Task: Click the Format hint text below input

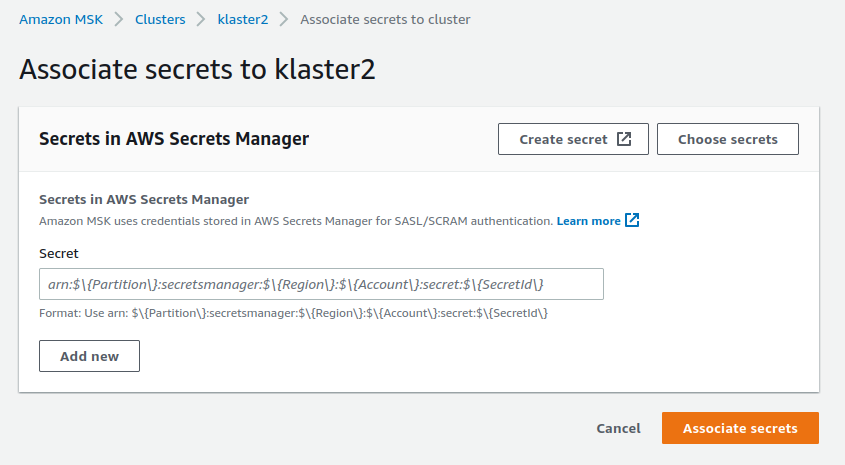Action: (294, 313)
